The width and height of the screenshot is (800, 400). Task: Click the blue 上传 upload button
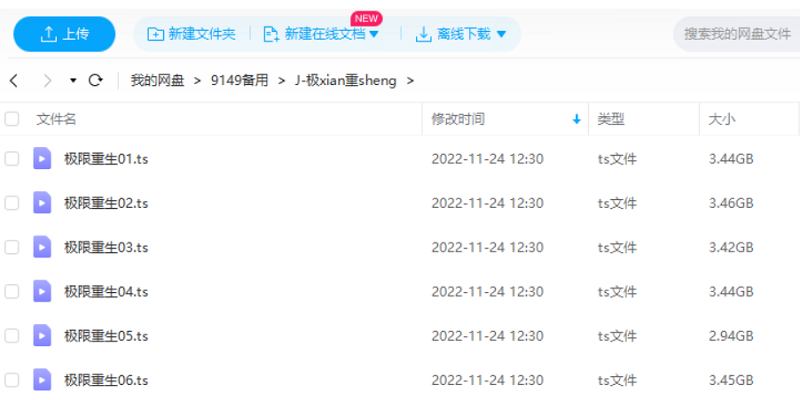(64, 34)
